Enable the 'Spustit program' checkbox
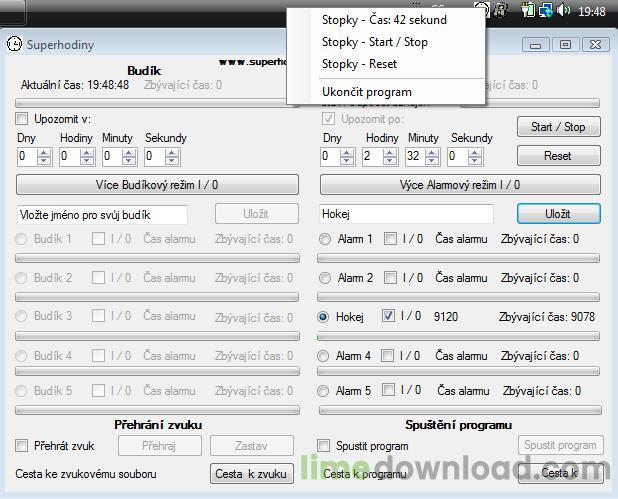The image size is (618, 499). coord(324,446)
